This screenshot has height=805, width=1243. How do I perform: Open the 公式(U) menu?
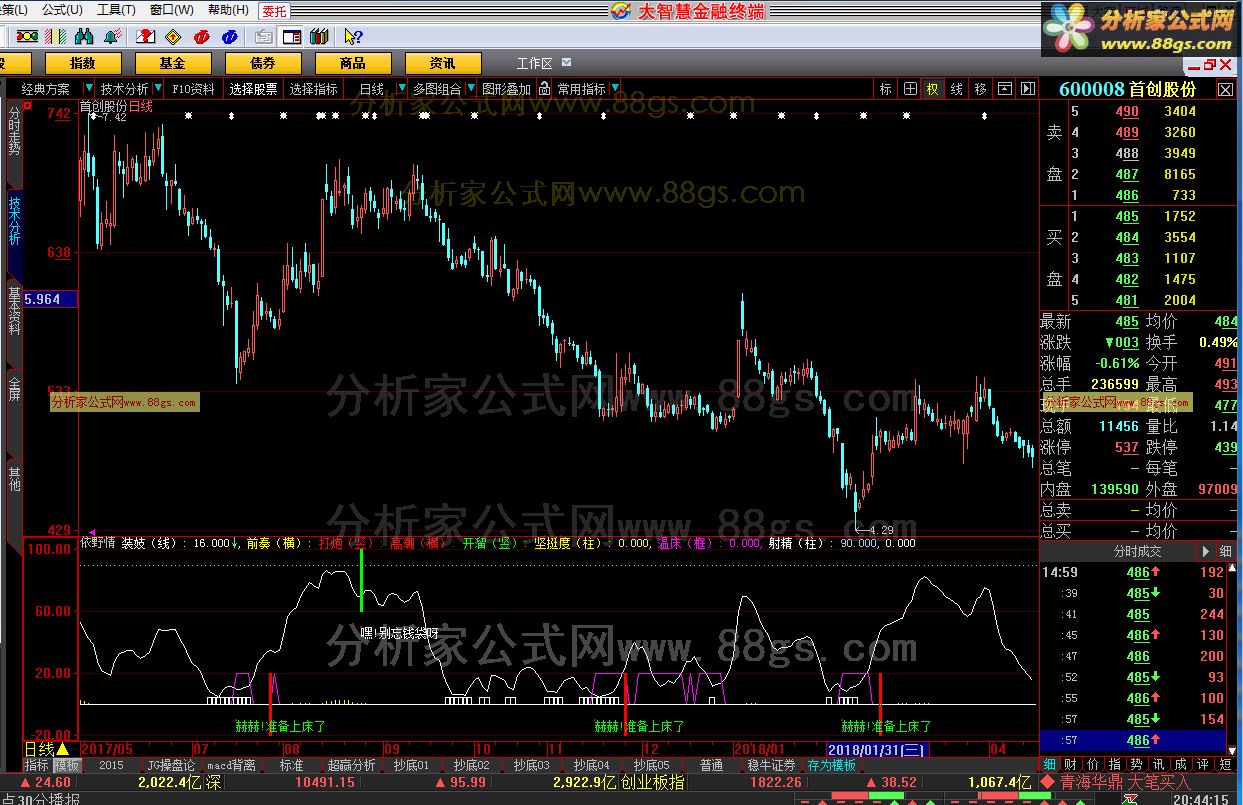62,10
